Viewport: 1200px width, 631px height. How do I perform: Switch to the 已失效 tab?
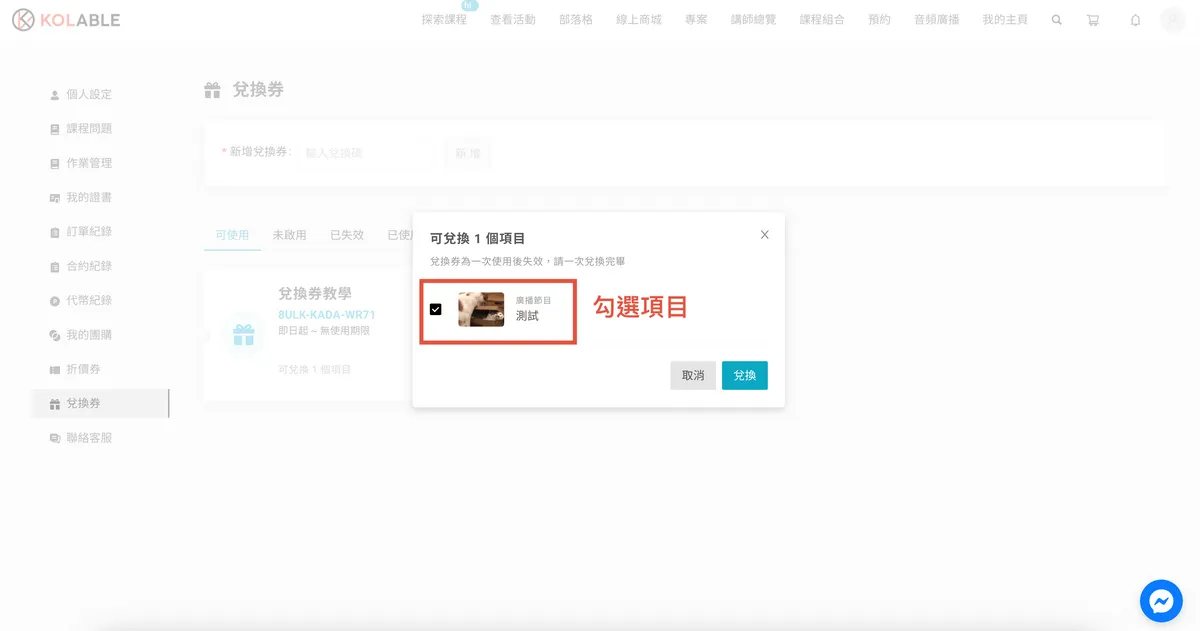[x=347, y=235]
